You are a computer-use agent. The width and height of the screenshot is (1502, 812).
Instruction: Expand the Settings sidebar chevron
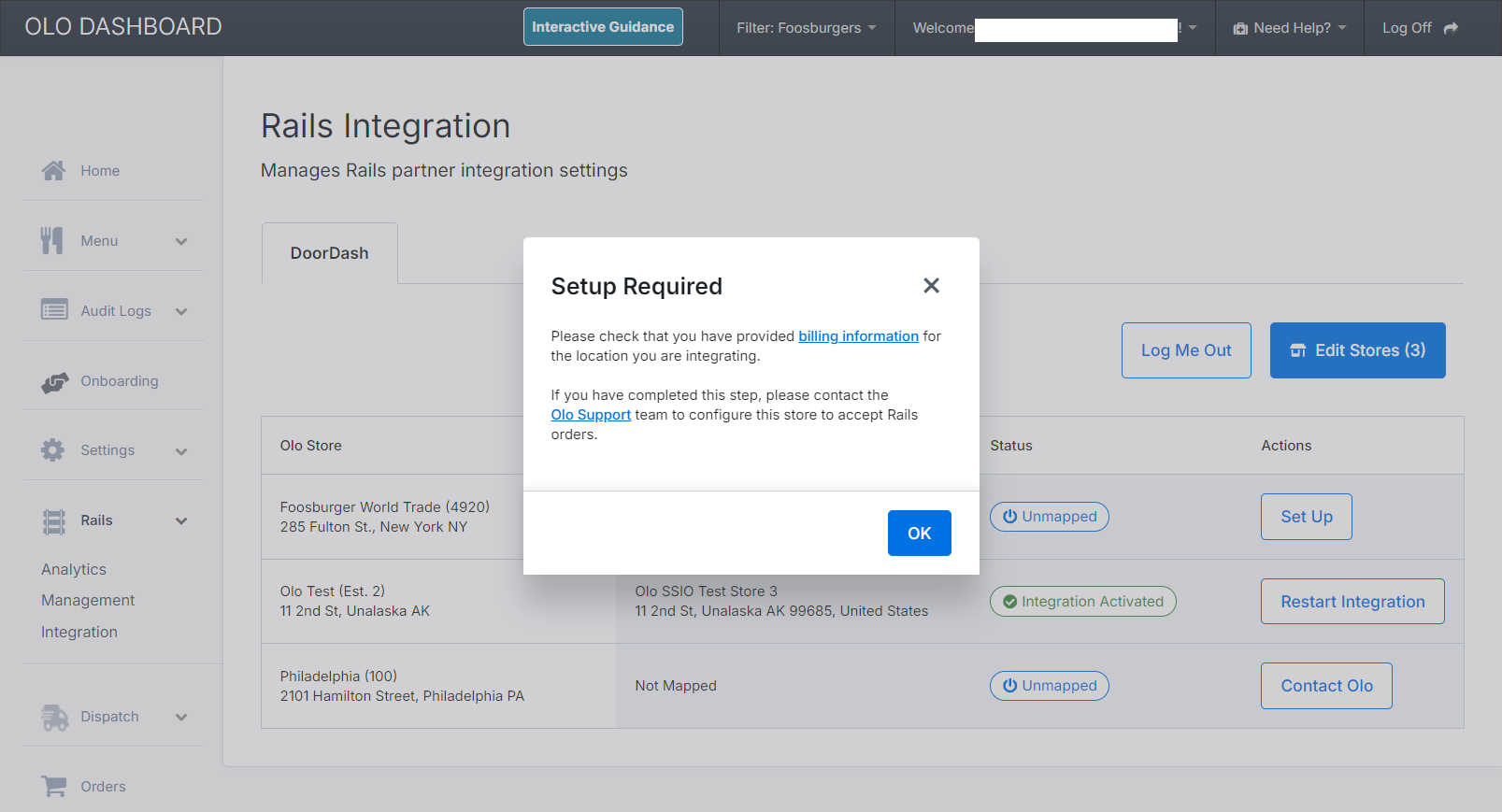[181, 451]
